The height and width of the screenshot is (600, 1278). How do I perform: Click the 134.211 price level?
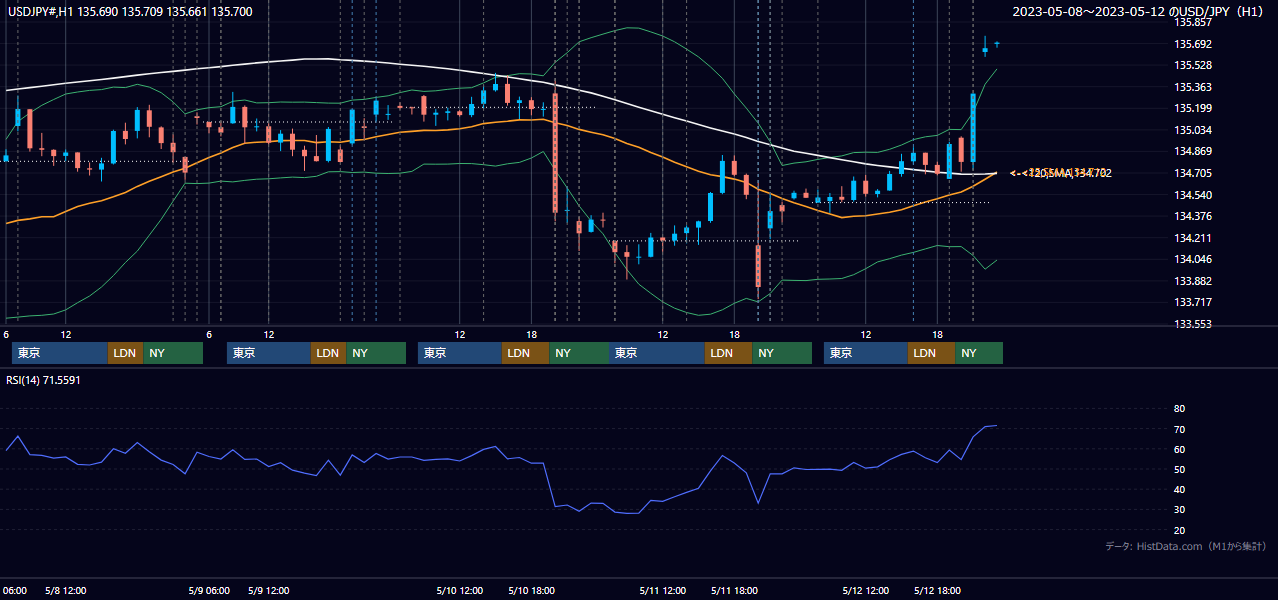(x=1192, y=238)
